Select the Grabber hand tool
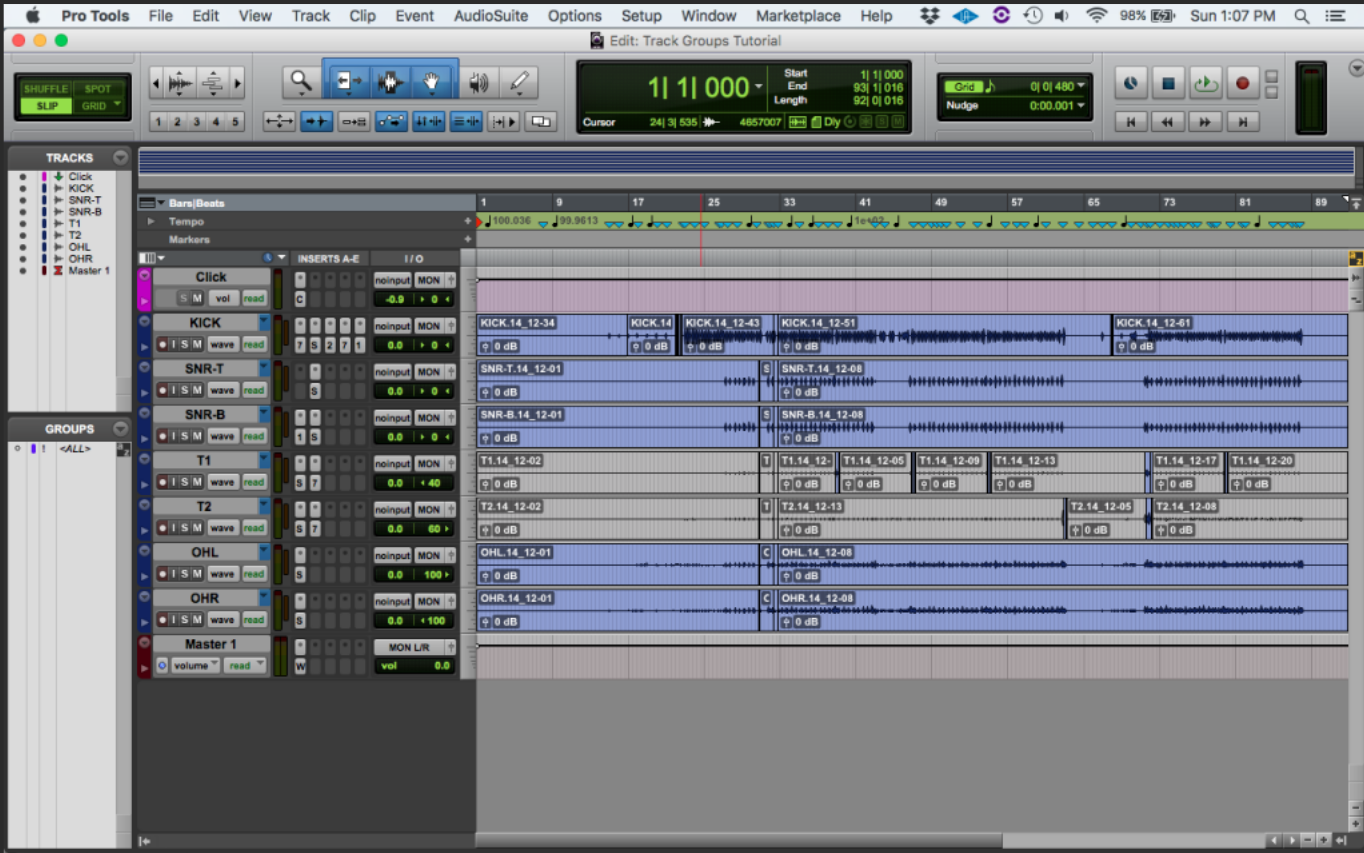This screenshot has width=1364, height=853. [x=432, y=82]
